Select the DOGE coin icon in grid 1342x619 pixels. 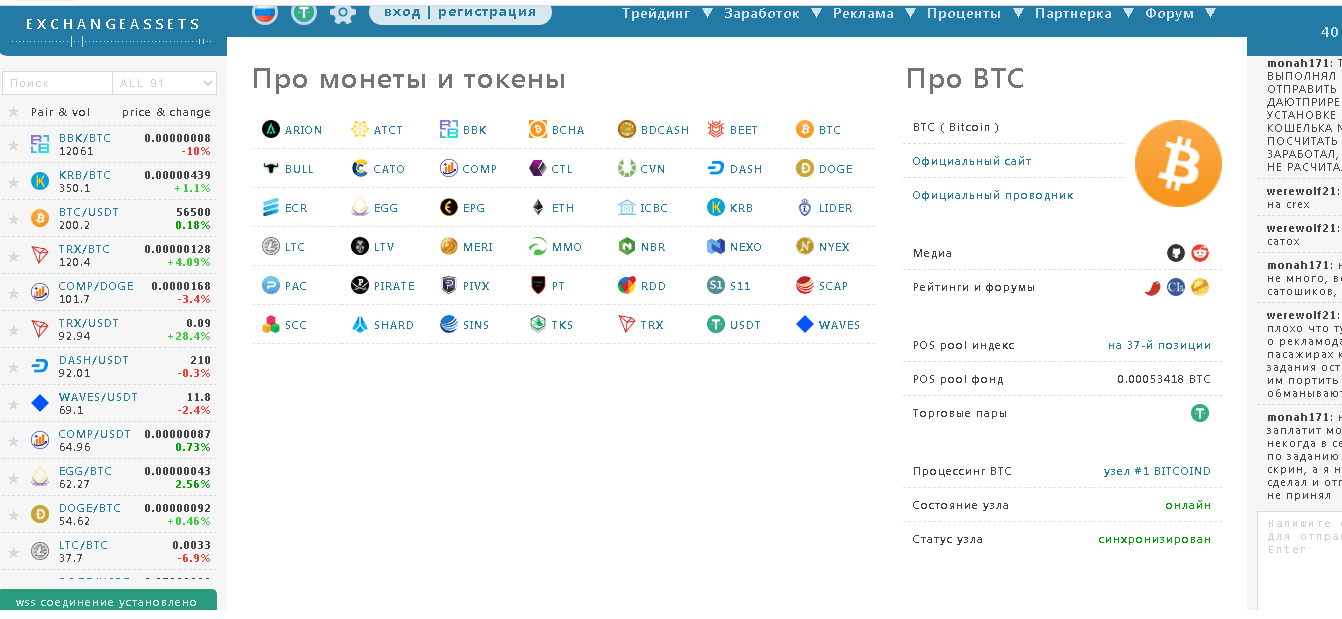click(x=805, y=169)
